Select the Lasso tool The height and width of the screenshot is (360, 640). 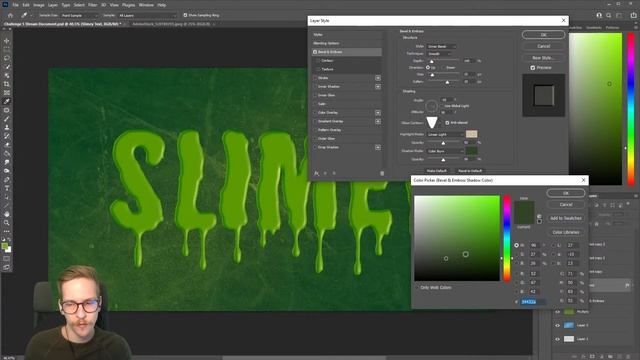(x=7, y=58)
